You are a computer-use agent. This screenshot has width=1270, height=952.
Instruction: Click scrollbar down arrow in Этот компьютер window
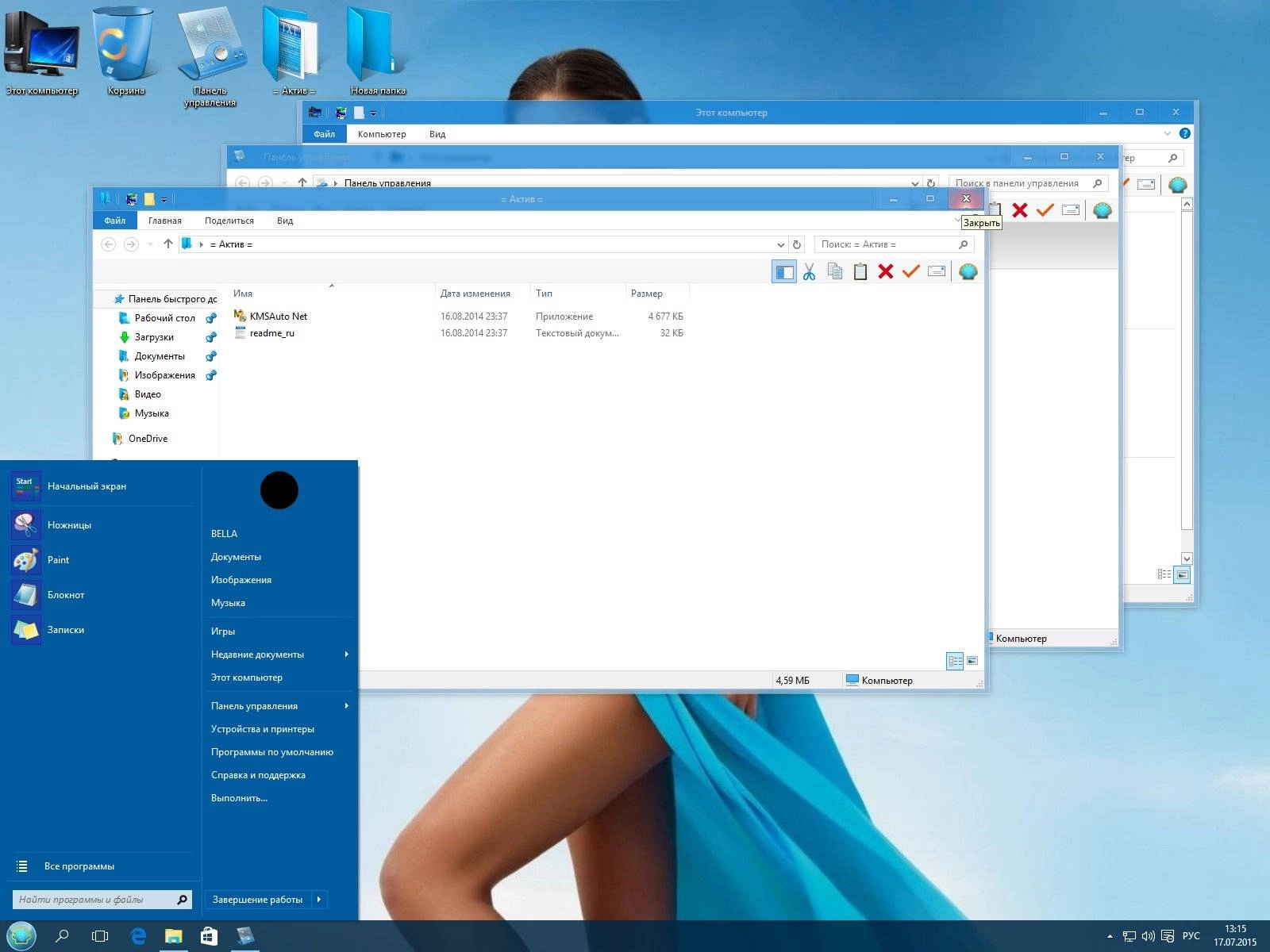[x=1187, y=558]
